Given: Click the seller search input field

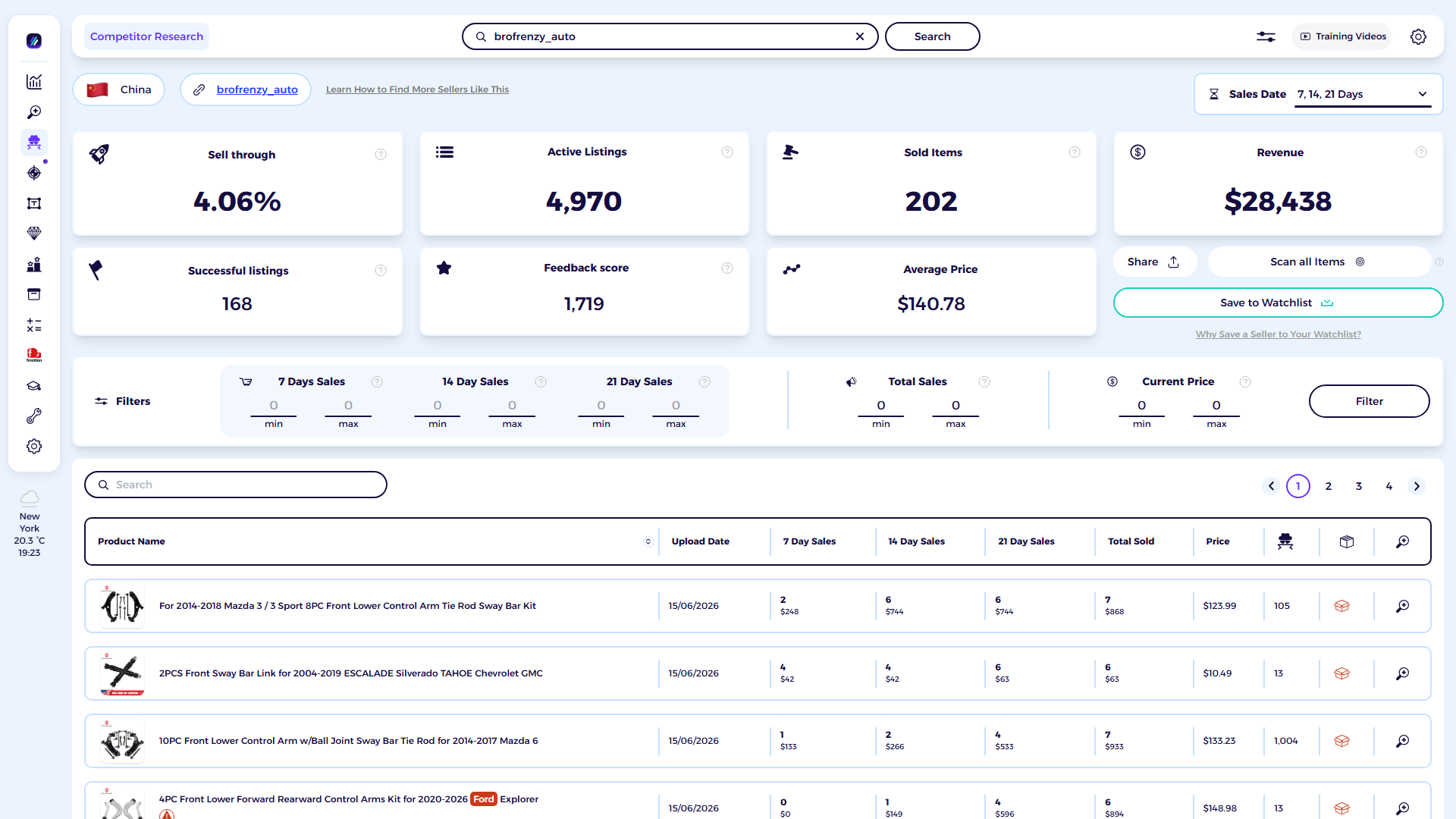Looking at the screenshot, I should (670, 36).
